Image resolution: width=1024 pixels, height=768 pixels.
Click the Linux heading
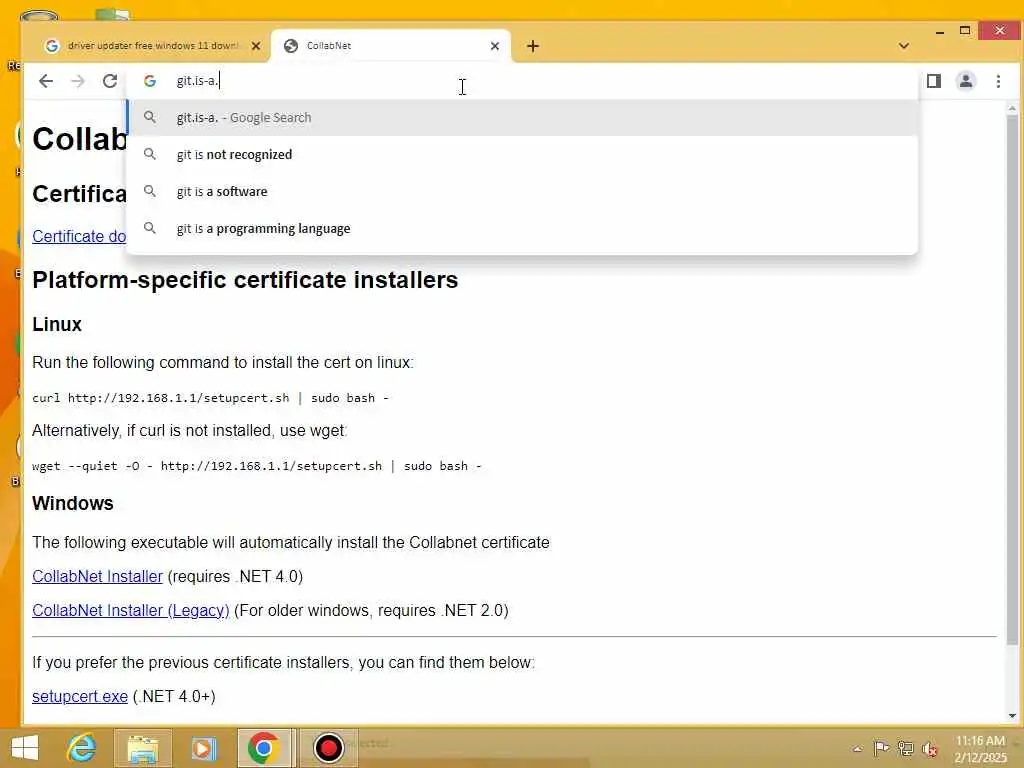(x=57, y=325)
